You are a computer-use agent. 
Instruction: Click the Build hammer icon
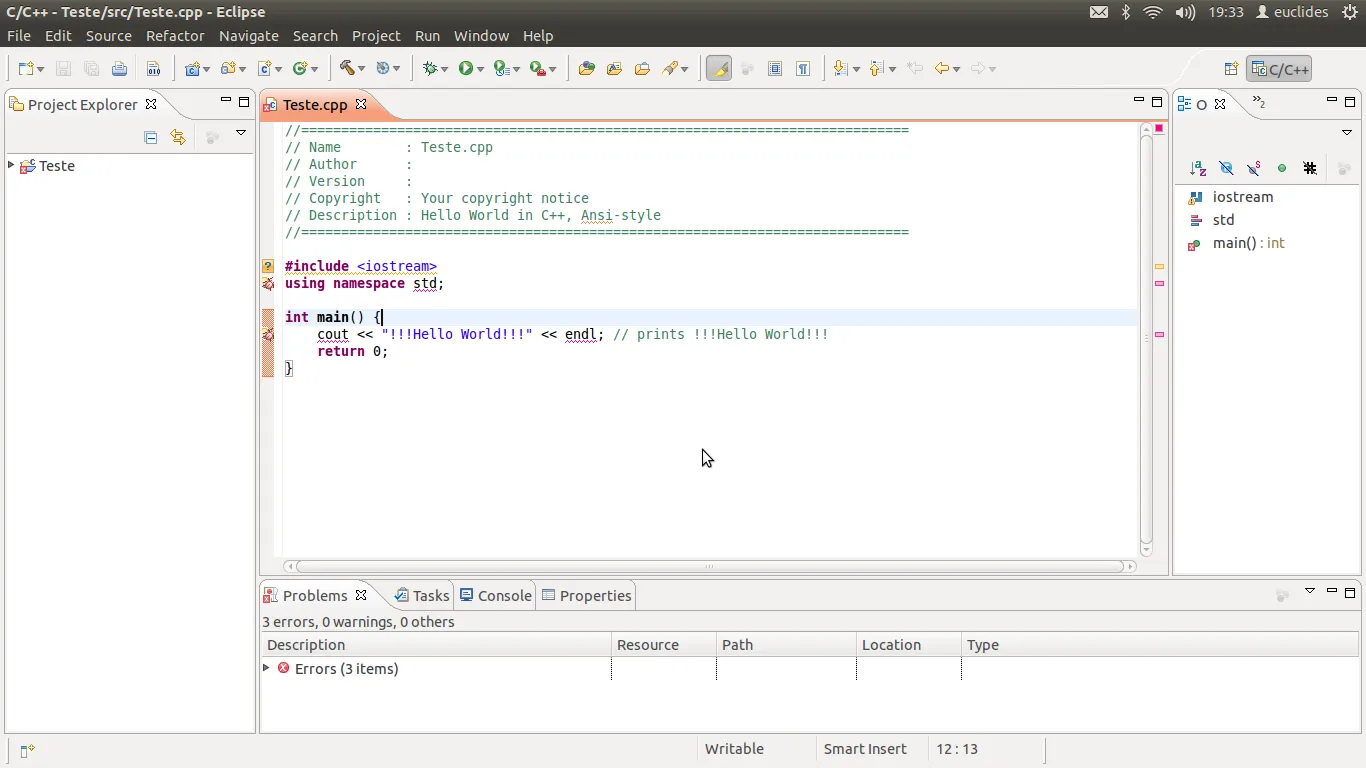pos(347,68)
